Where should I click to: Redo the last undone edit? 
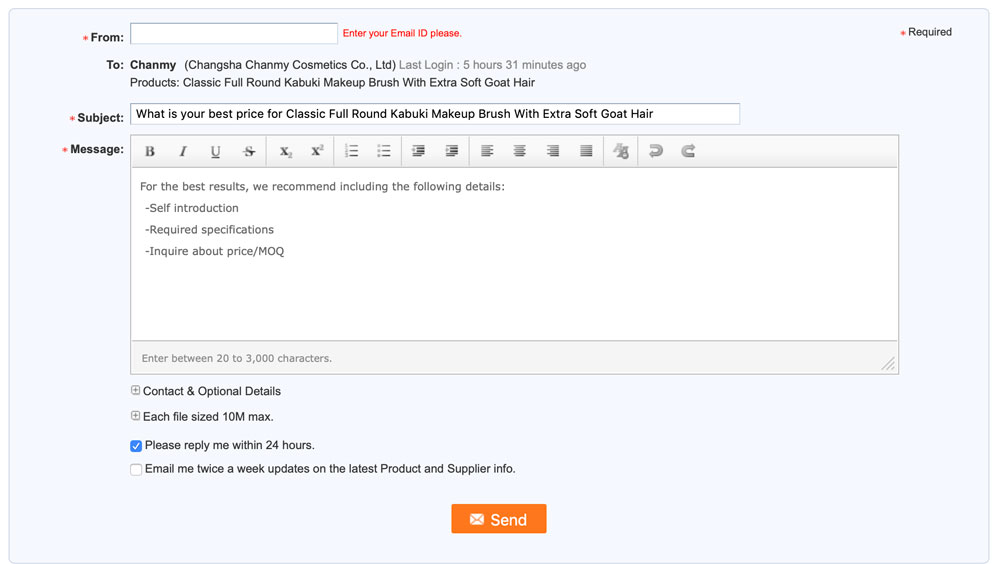pos(688,152)
